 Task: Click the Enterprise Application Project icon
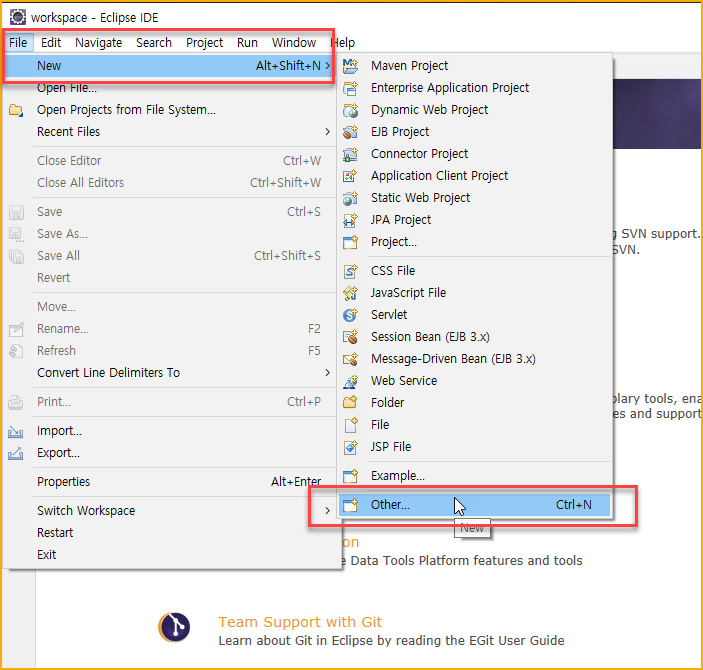coord(350,88)
